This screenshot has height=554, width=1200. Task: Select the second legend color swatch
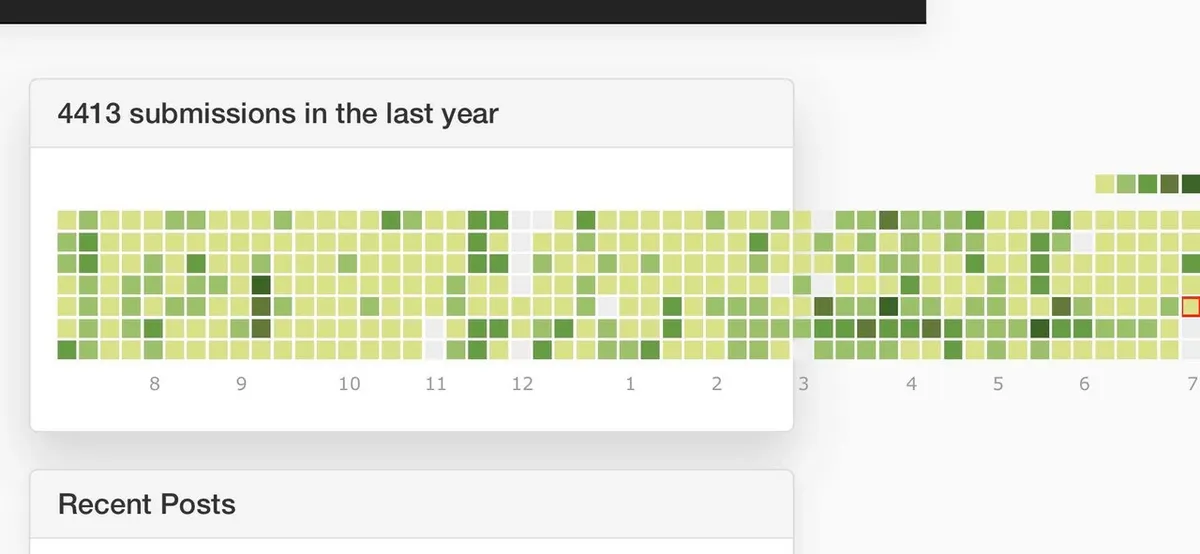[x=1126, y=184]
